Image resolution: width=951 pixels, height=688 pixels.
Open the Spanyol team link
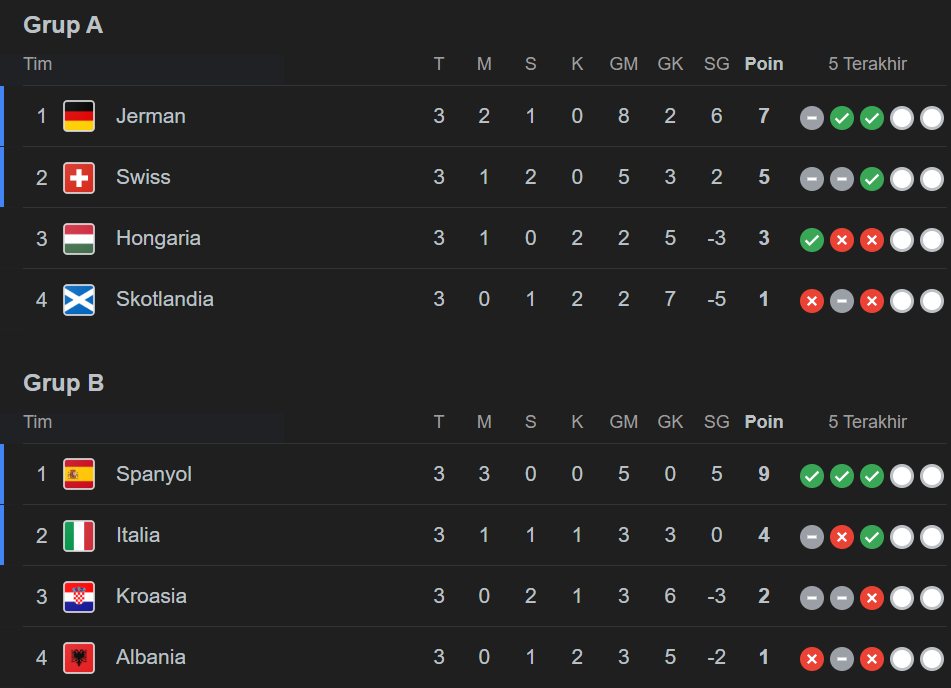tap(154, 474)
